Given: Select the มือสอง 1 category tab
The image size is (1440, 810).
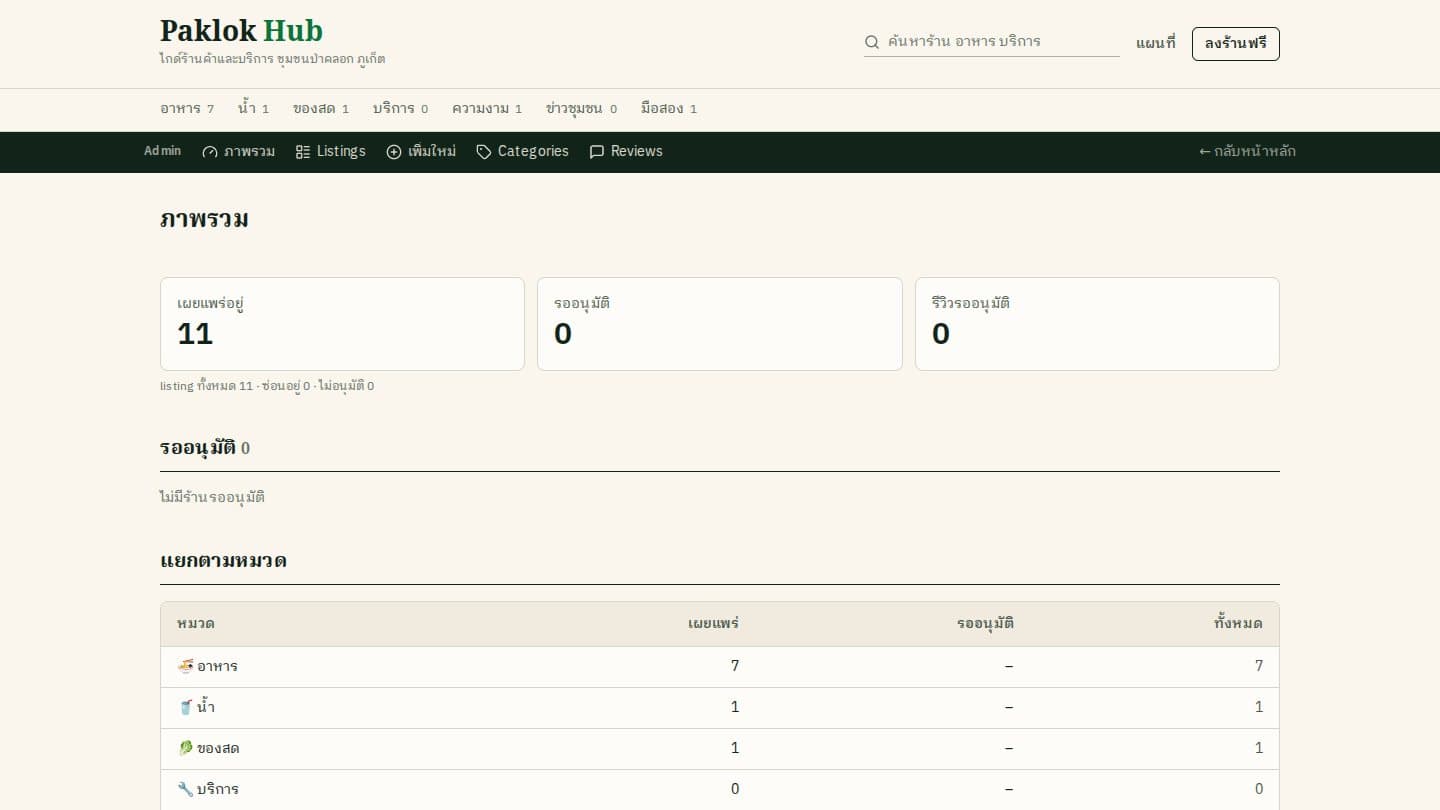Looking at the screenshot, I should click(x=669, y=109).
